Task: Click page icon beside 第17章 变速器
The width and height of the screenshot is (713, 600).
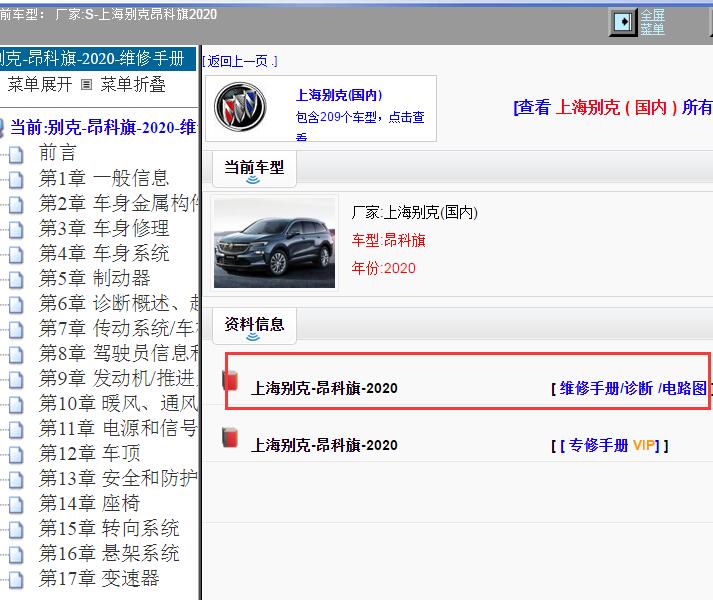Action: [x=16, y=580]
